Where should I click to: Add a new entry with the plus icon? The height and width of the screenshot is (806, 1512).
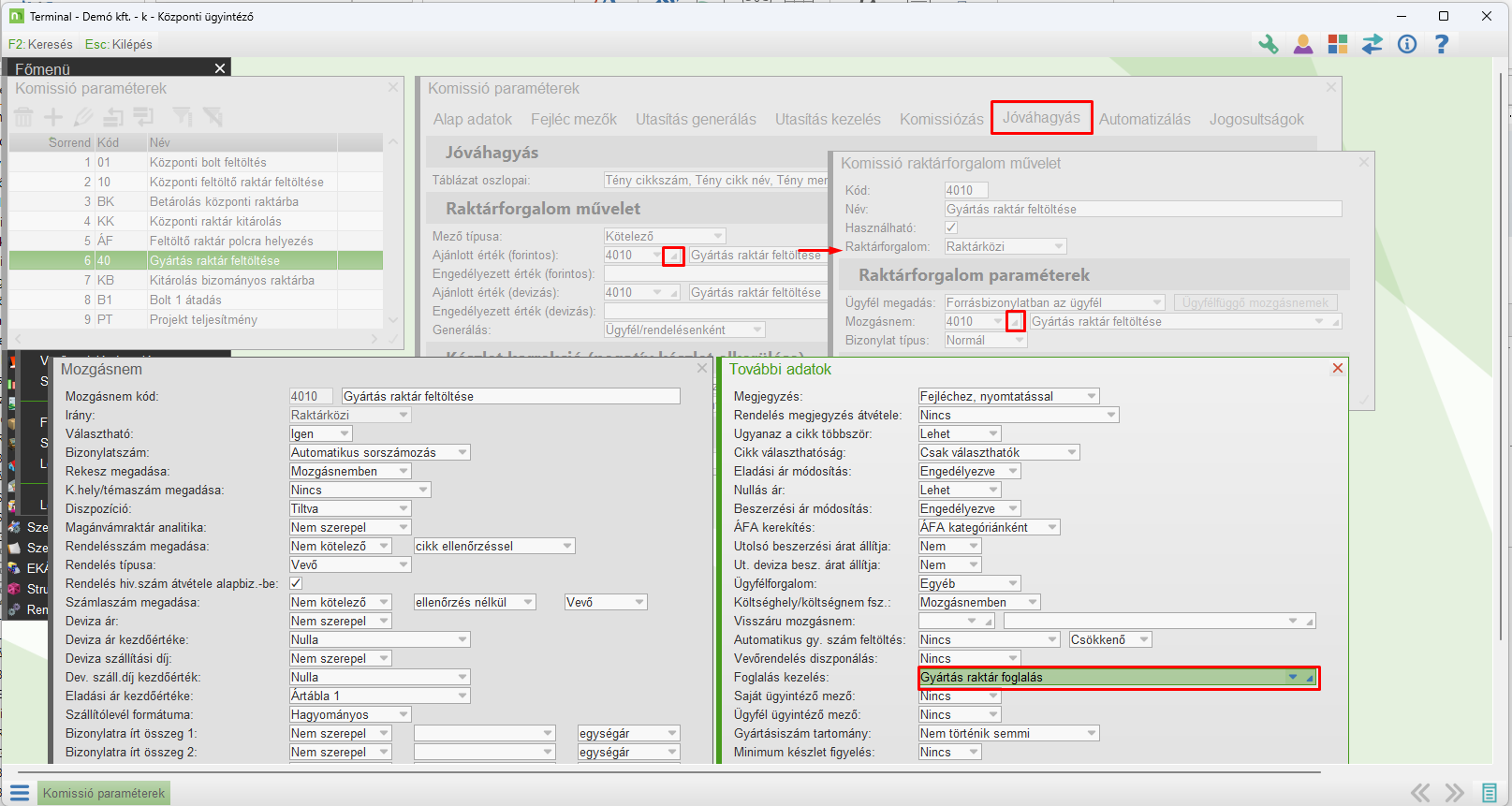[x=53, y=117]
